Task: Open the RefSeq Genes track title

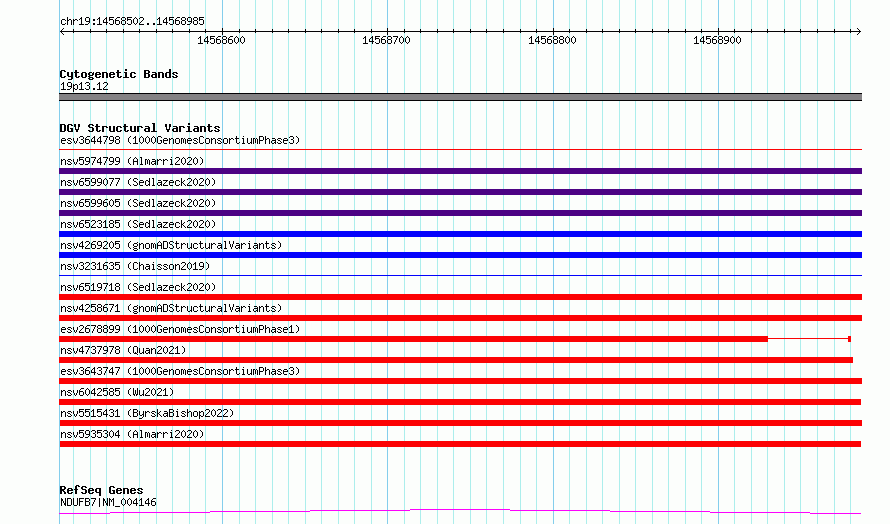Action: click(101, 490)
